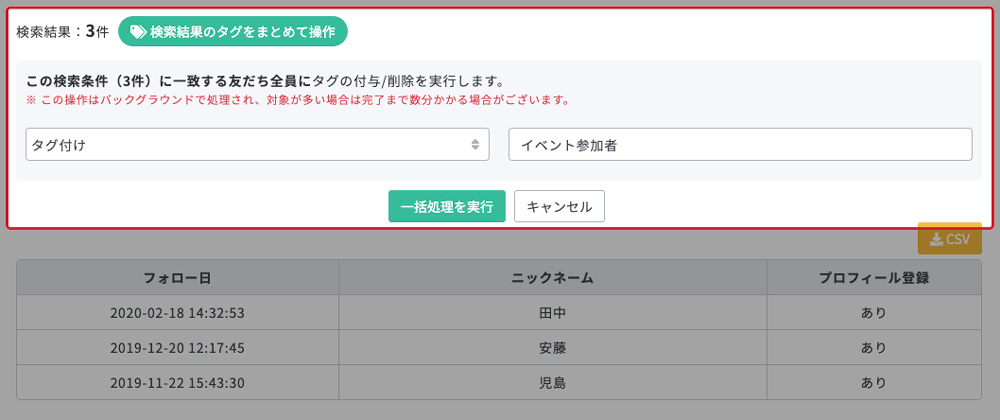Click the イベント参加者 tag input field
This screenshot has width=1000, height=420.
[740, 145]
